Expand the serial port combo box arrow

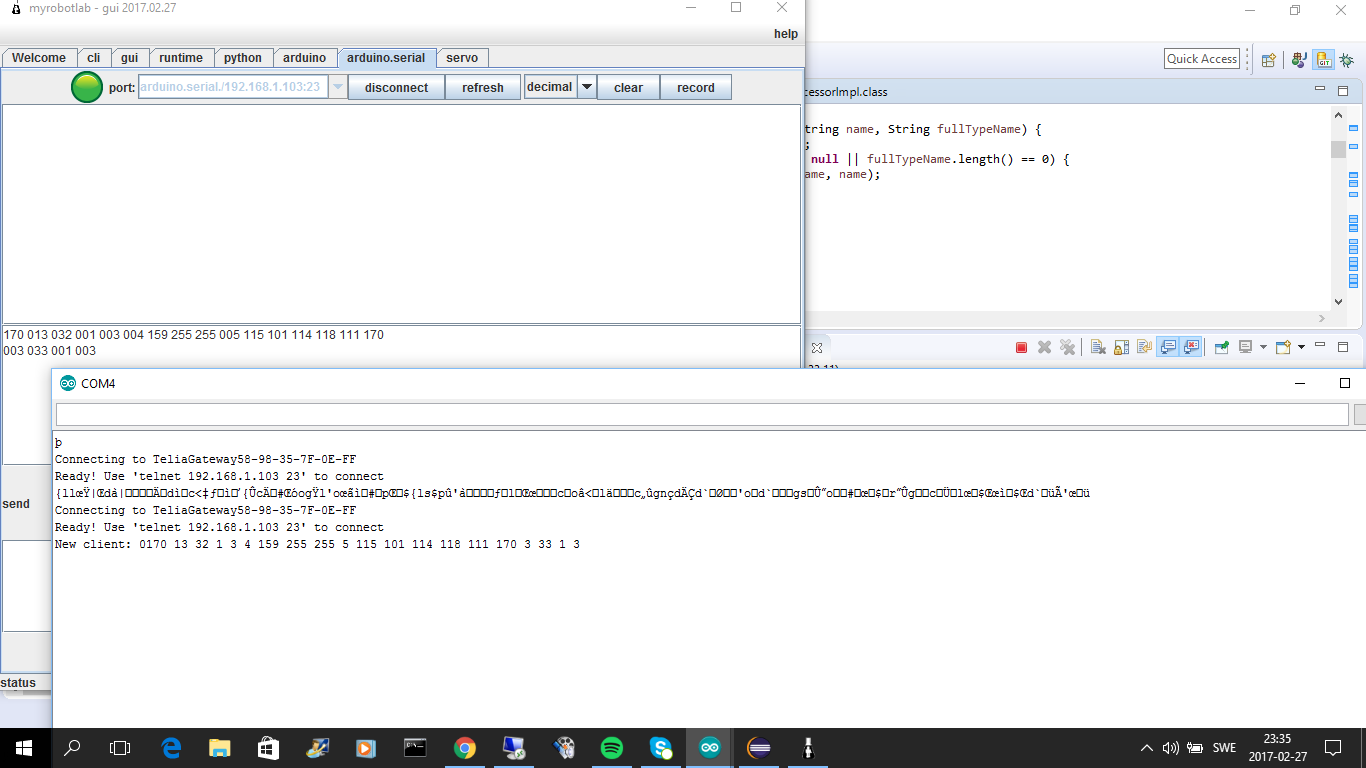338,87
